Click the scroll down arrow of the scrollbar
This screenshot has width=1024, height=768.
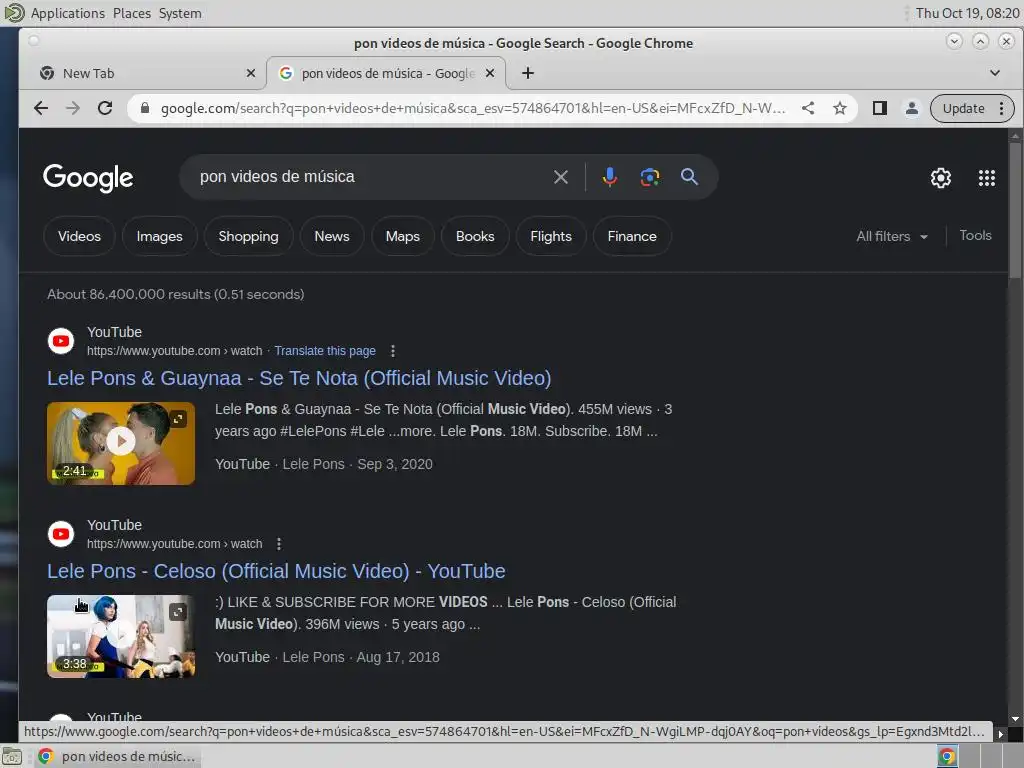1014,718
